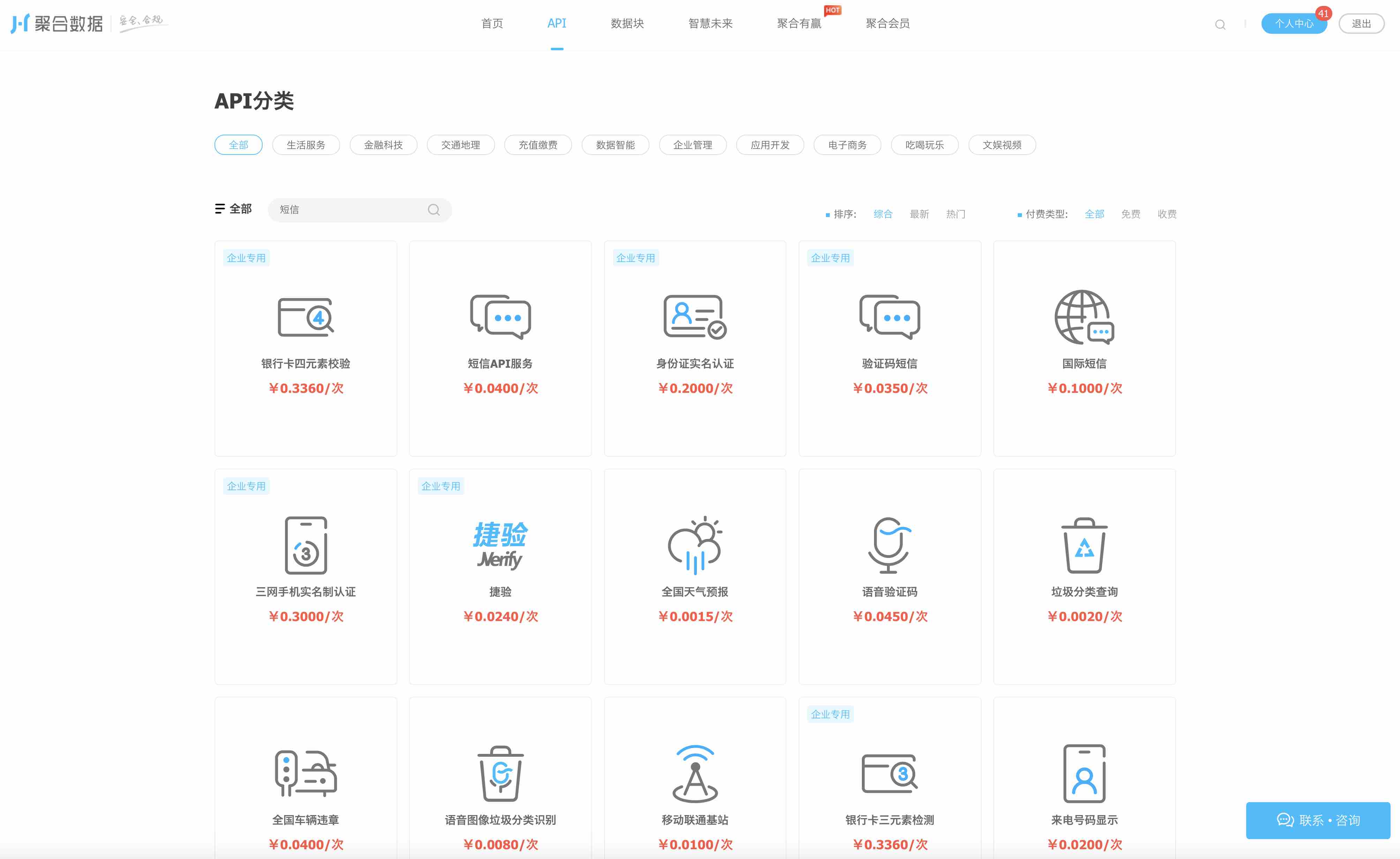Filter payment type by 免费
The image size is (1400, 859).
point(1130,214)
